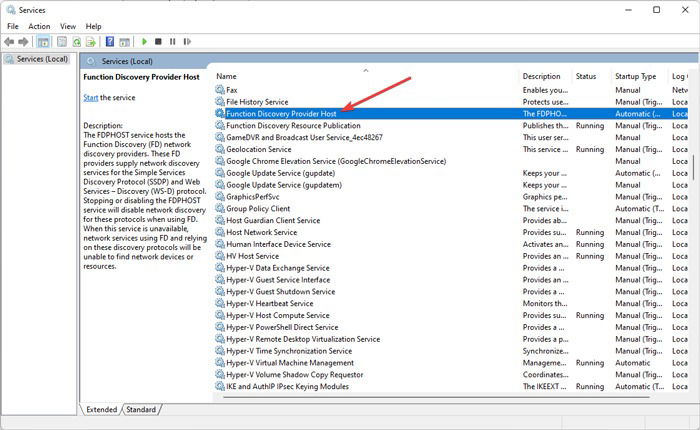Viewport: 700px width, 430px height.
Task: Select the Extended tab
Action: [102, 409]
